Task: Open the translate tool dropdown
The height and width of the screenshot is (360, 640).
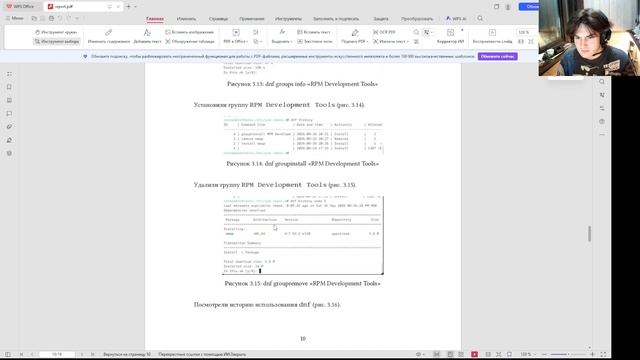Action: [x=428, y=32]
